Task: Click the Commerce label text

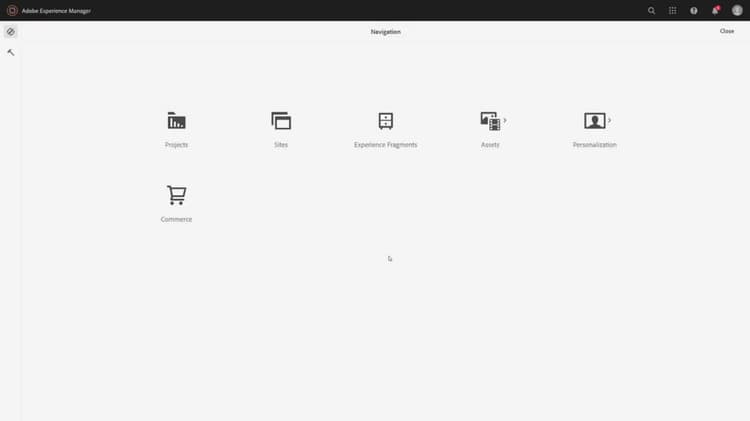Action: 176,219
